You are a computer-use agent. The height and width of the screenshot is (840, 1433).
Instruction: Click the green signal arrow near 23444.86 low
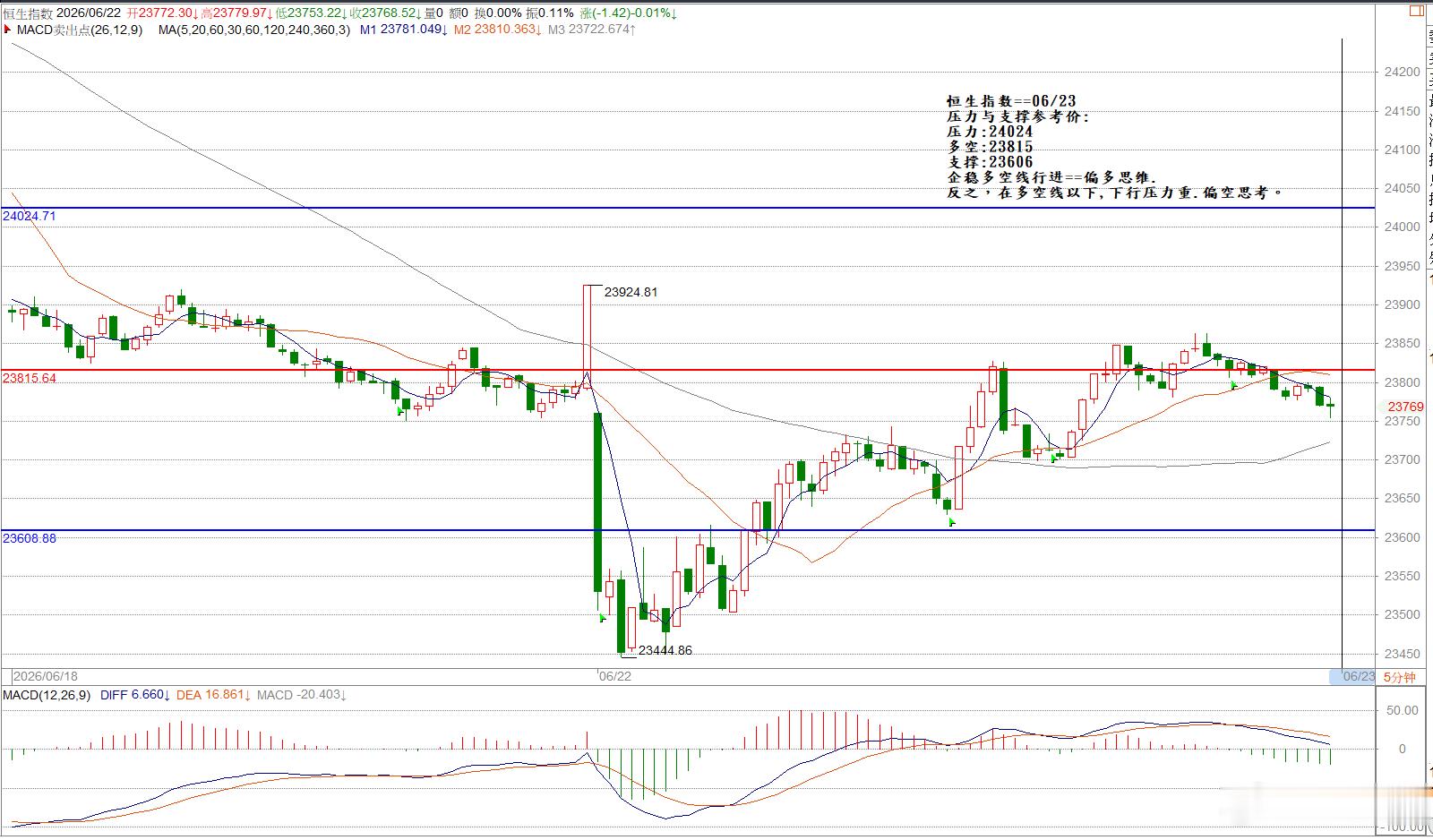click(603, 617)
